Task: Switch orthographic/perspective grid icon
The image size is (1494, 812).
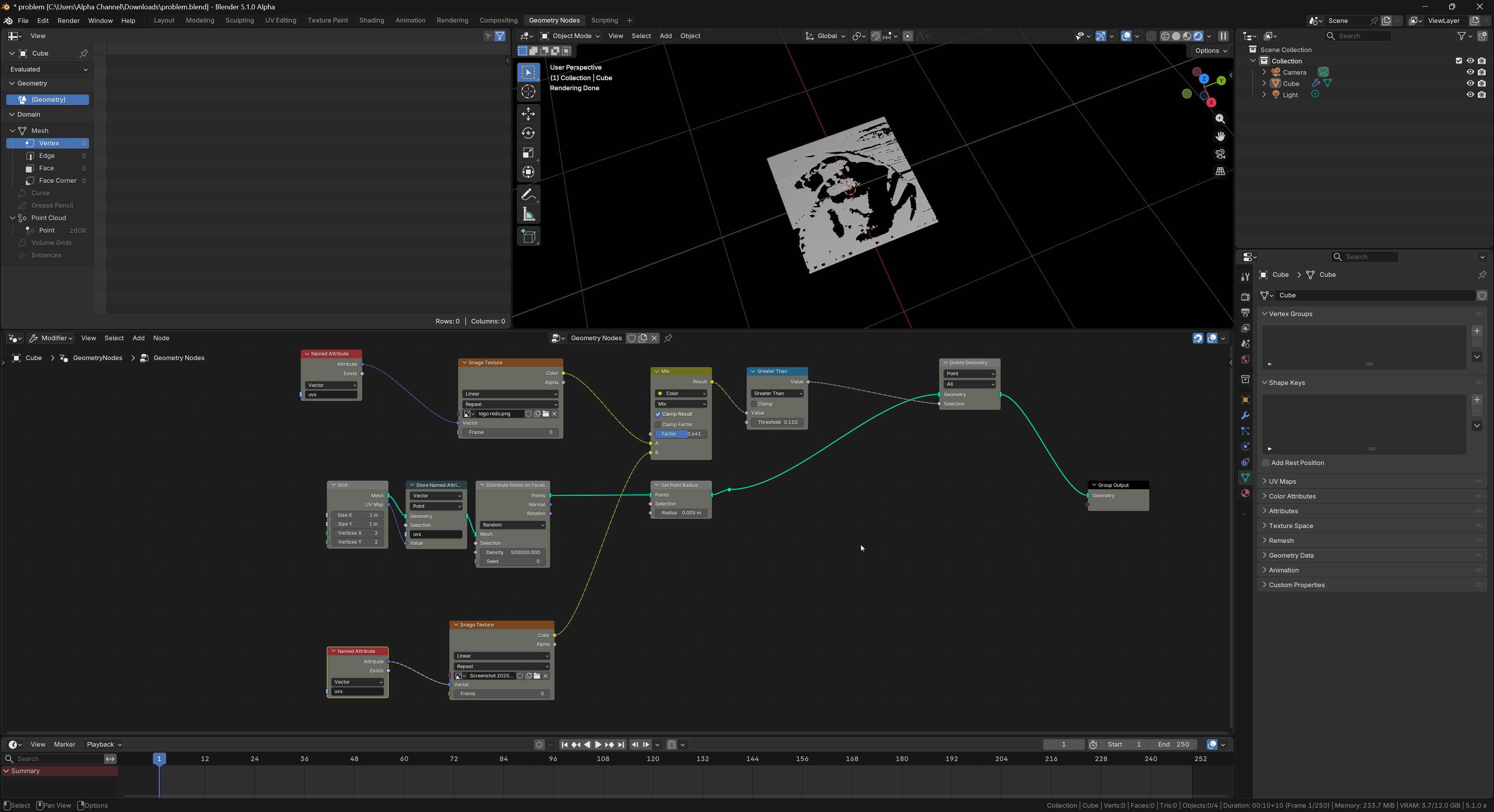Action: [1220, 171]
